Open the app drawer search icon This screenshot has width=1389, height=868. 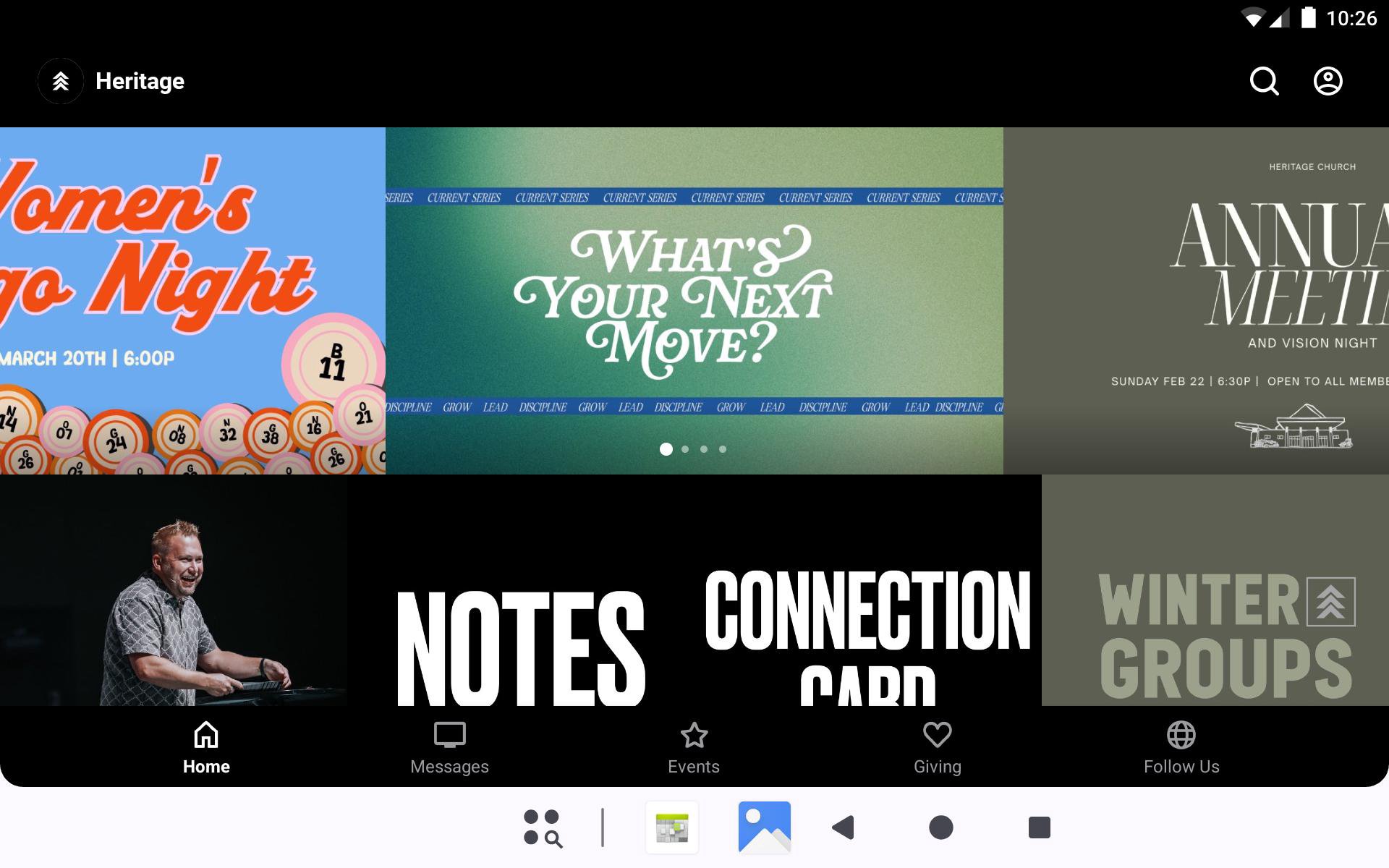[543, 827]
